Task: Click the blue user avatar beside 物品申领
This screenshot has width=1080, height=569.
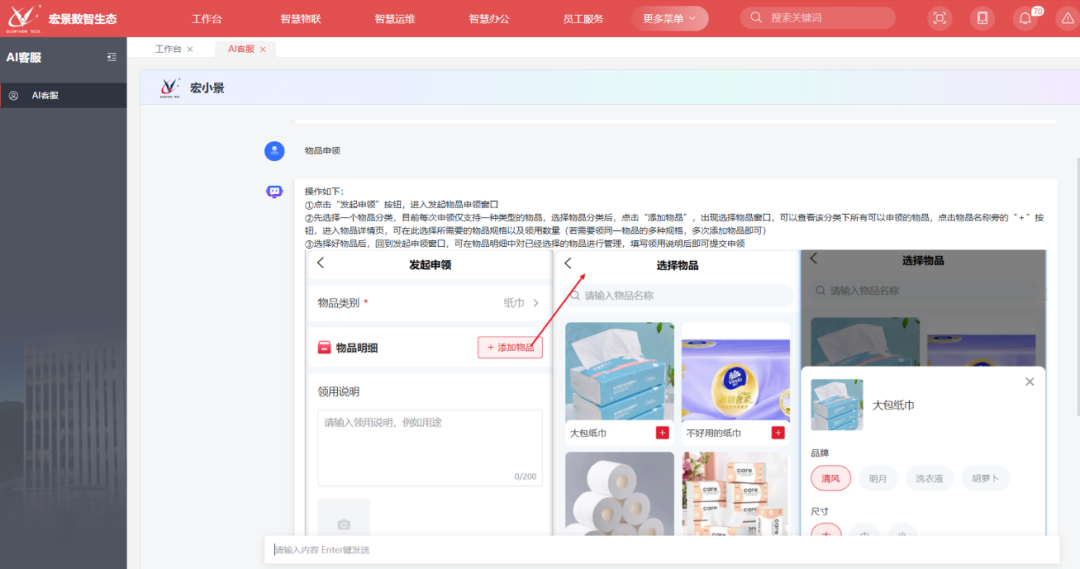Action: click(275, 151)
